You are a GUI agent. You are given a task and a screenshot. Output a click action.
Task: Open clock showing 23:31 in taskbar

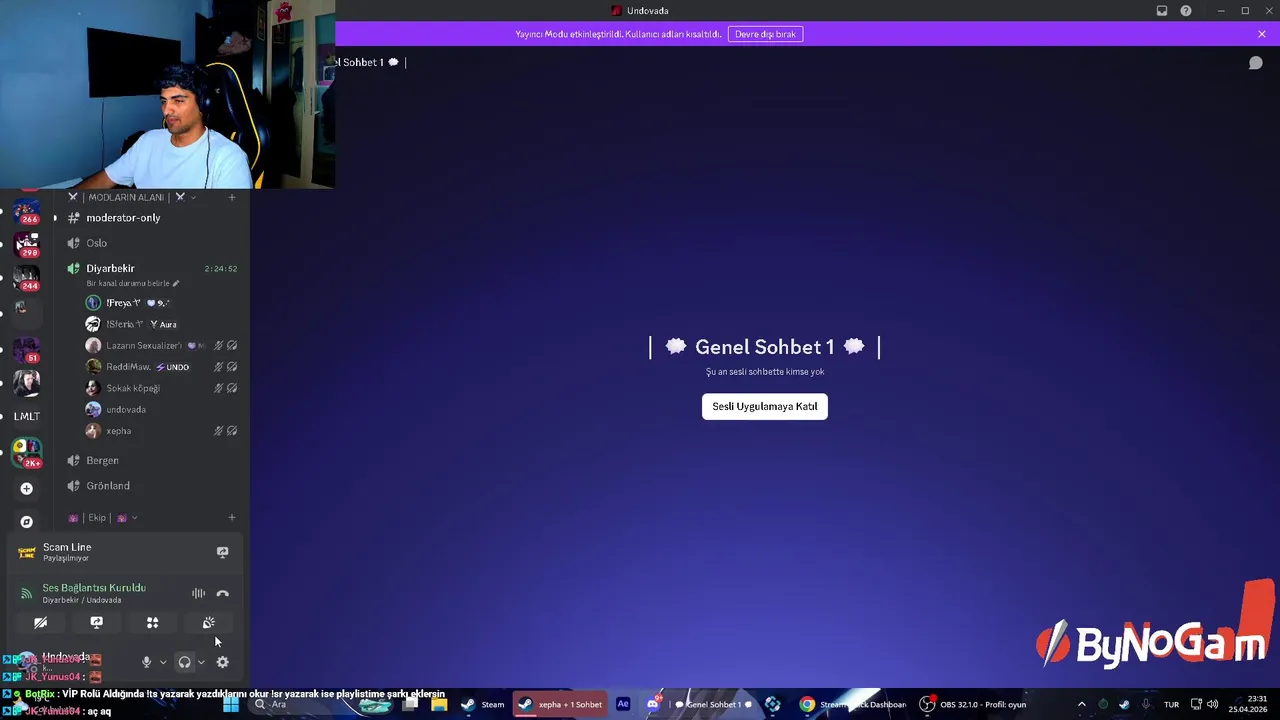pyautogui.click(x=1249, y=704)
